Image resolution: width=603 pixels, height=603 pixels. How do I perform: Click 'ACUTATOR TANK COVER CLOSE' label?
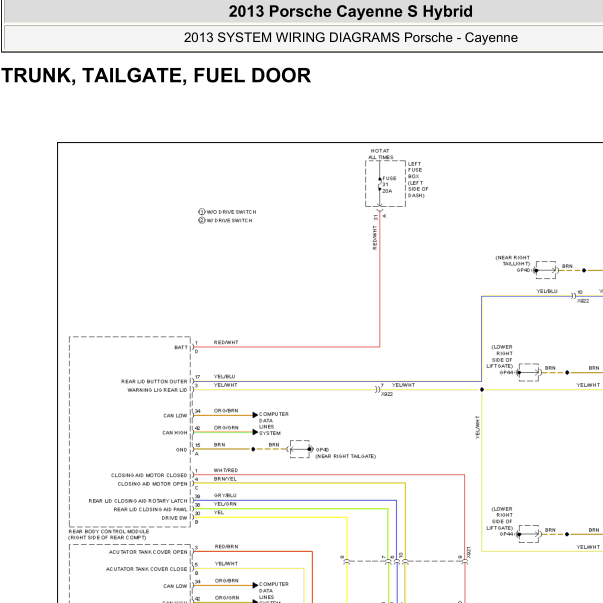(147, 569)
